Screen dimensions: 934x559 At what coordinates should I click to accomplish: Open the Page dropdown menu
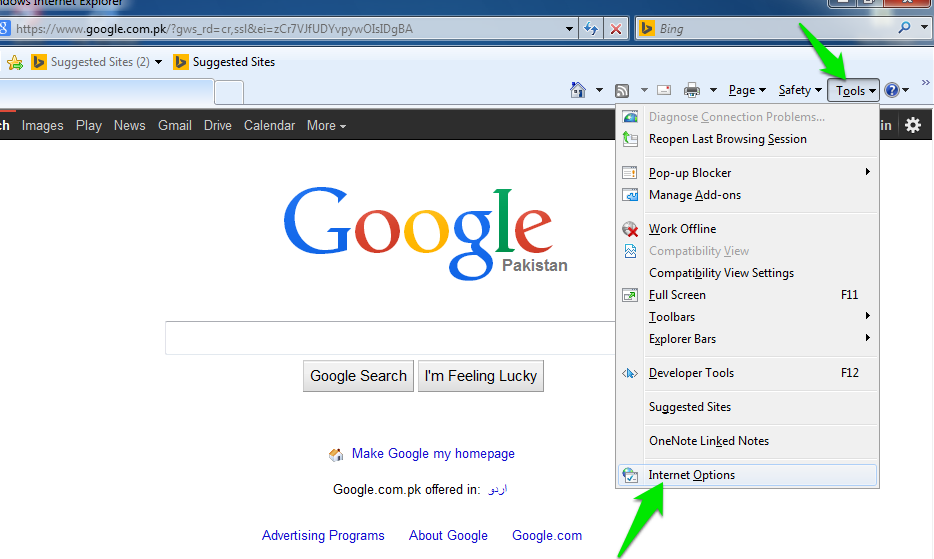pyautogui.click(x=747, y=90)
